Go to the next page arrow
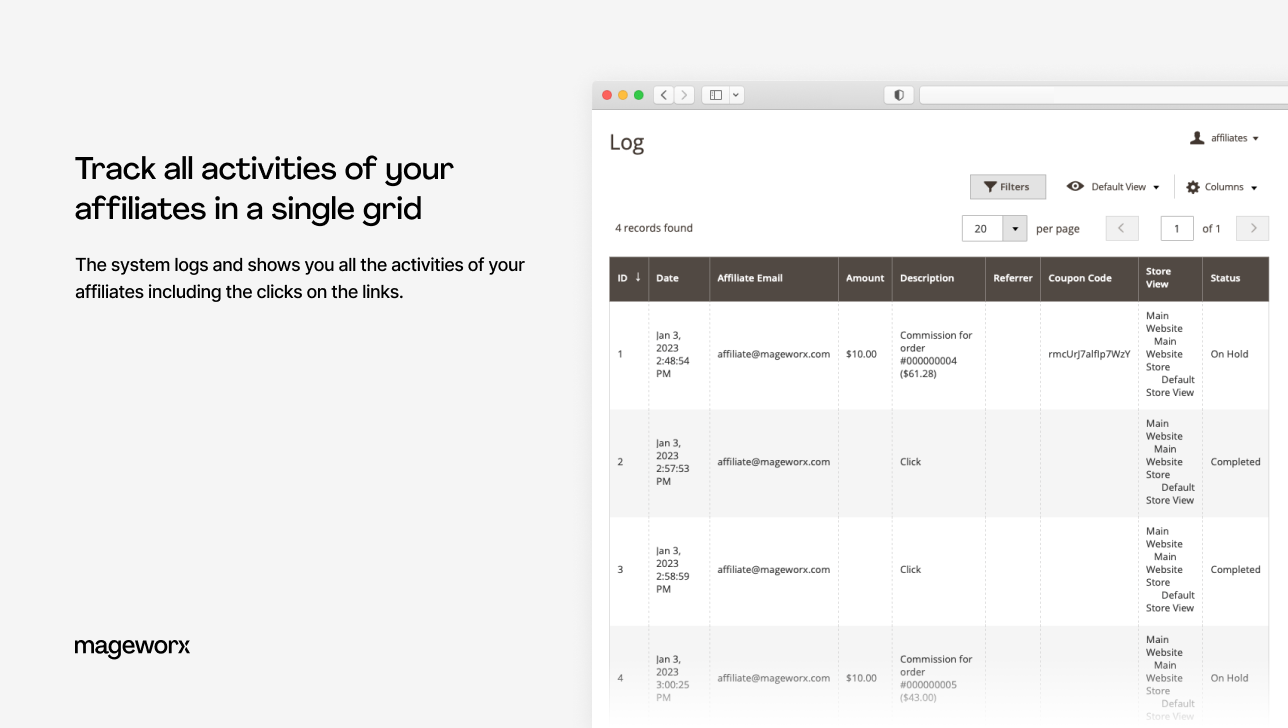 click(x=1253, y=229)
